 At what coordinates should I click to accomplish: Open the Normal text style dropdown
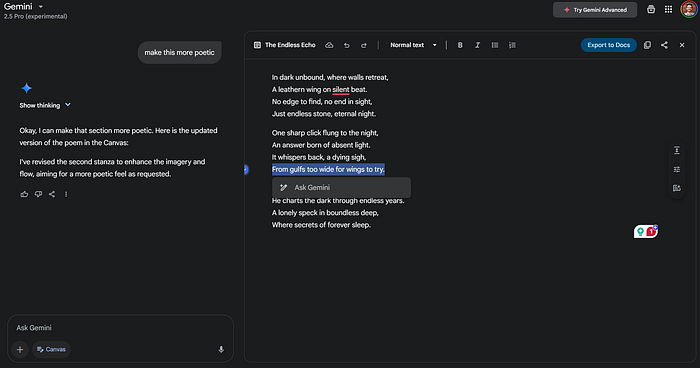[413, 45]
